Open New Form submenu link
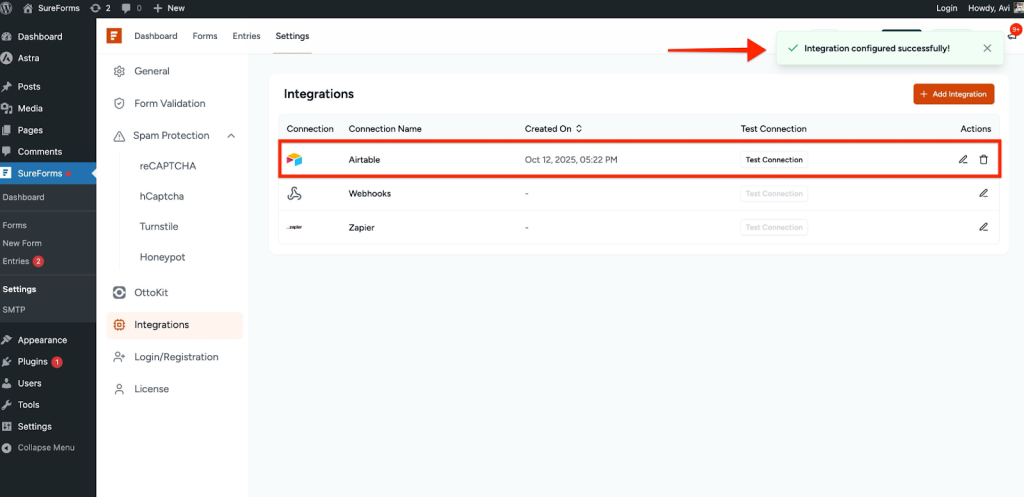 [x=22, y=243]
